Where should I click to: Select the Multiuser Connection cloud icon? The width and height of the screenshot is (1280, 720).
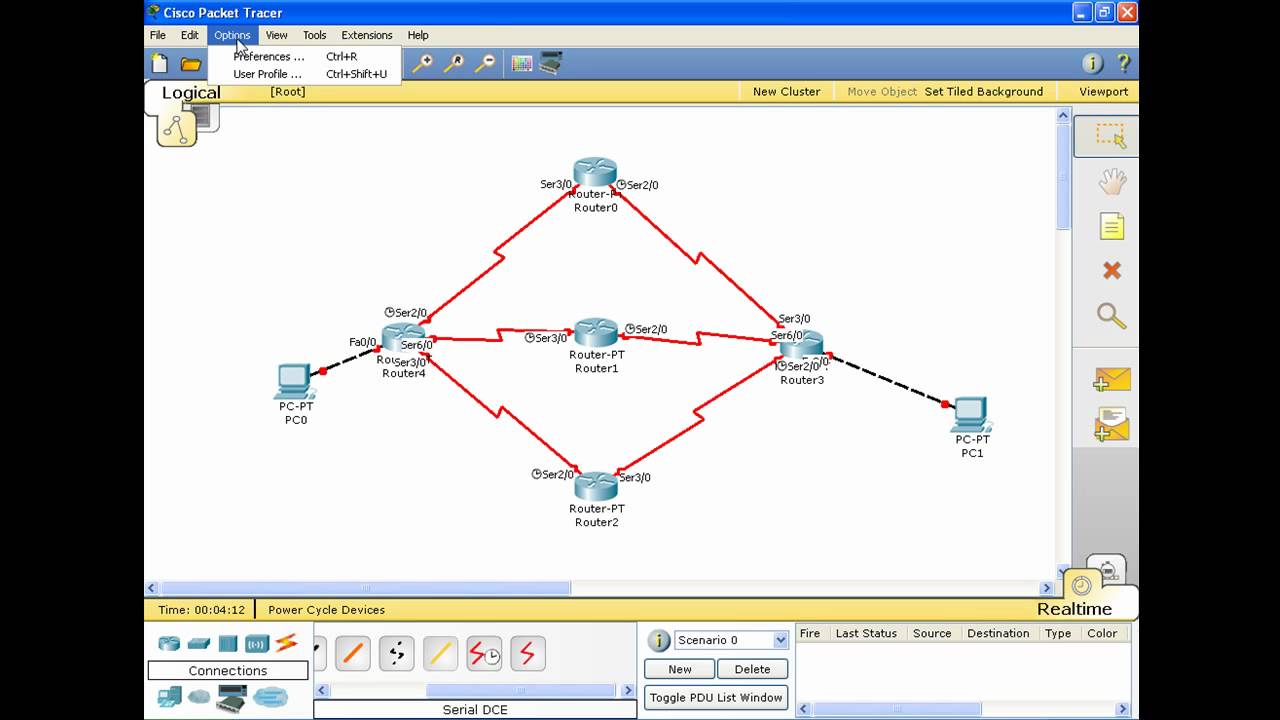point(270,697)
